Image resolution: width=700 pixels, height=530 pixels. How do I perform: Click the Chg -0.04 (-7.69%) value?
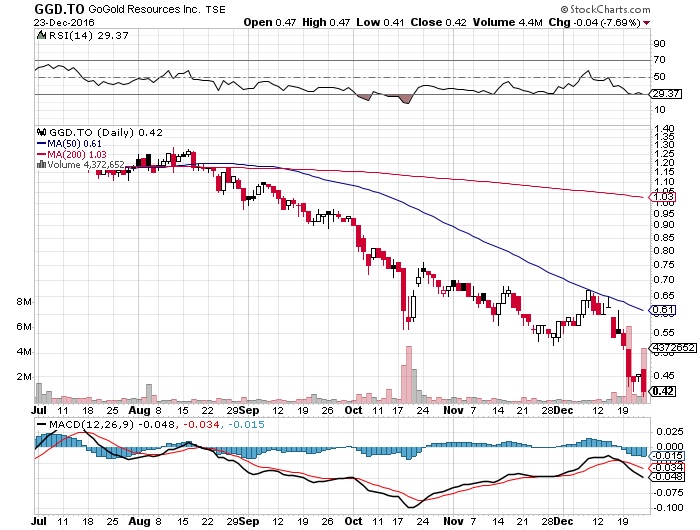[595, 22]
